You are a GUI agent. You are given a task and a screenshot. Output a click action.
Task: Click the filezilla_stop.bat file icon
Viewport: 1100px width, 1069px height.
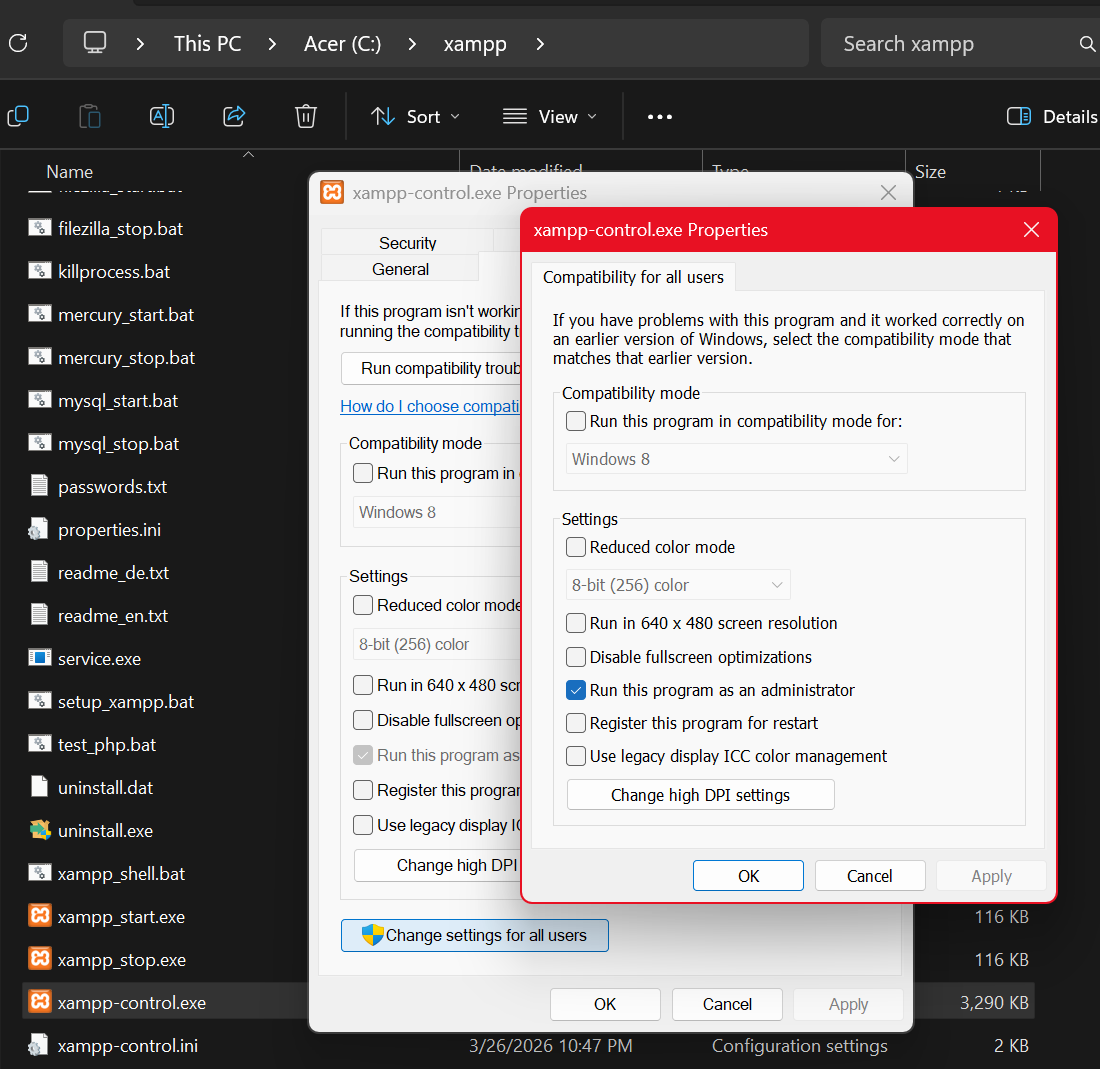(x=40, y=227)
